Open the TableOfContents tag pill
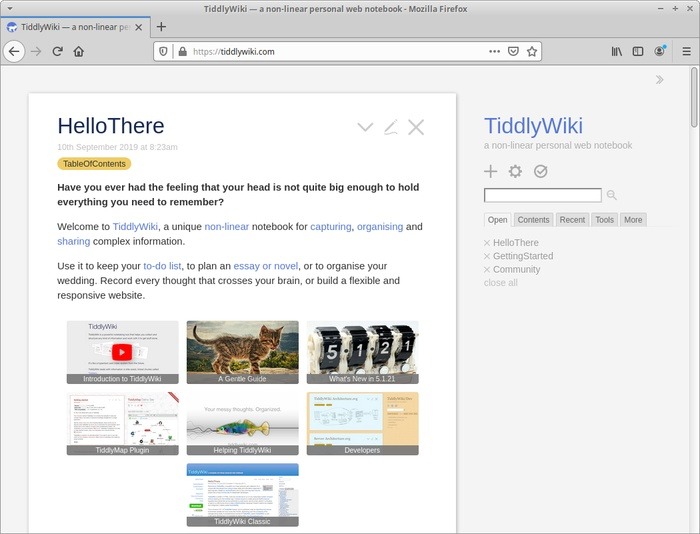700x534 pixels. pyautogui.click(x=94, y=164)
